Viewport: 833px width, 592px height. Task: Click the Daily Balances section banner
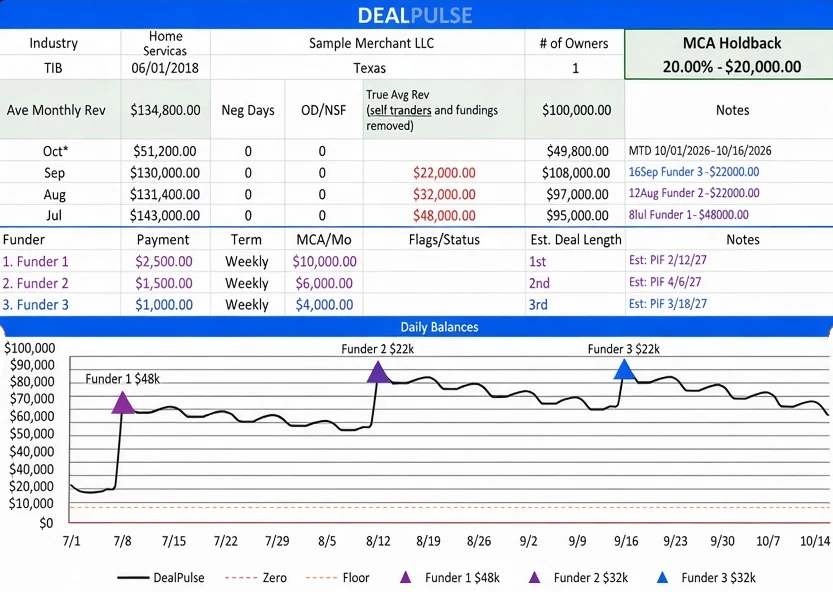pyautogui.click(x=416, y=327)
